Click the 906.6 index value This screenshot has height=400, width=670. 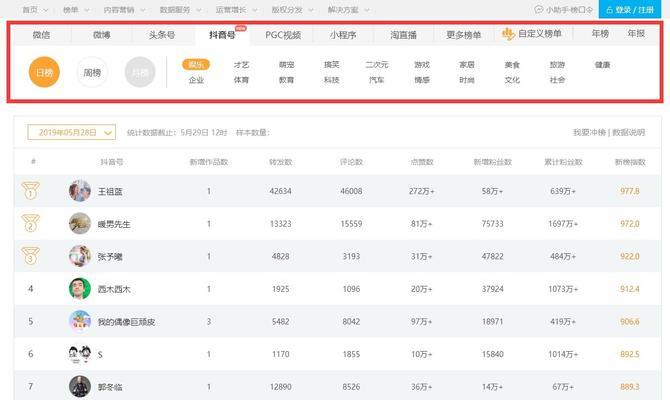click(x=630, y=321)
